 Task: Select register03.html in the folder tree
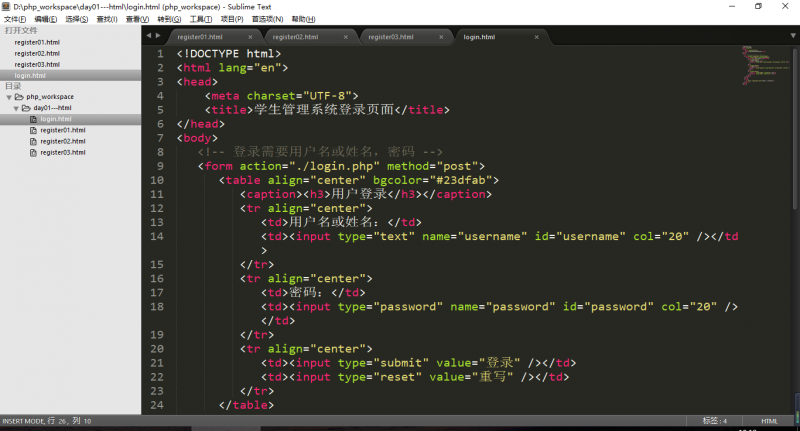(62, 152)
